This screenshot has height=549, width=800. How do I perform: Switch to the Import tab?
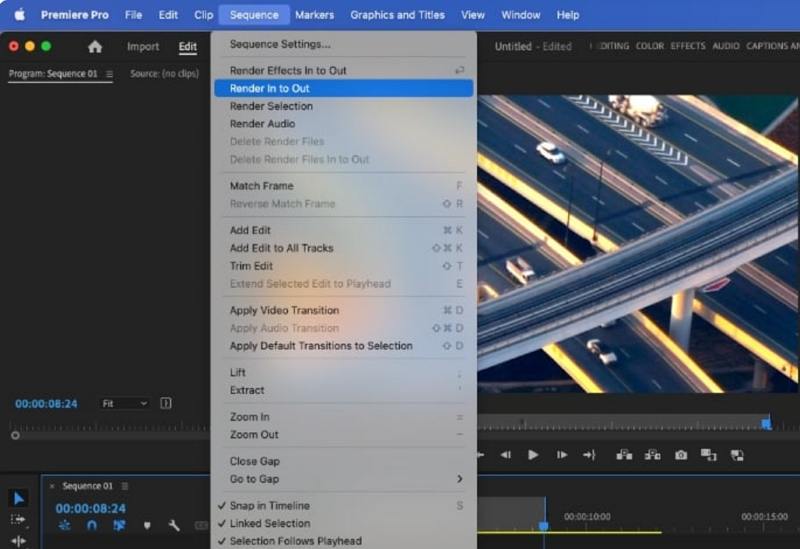pyautogui.click(x=143, y=47)
